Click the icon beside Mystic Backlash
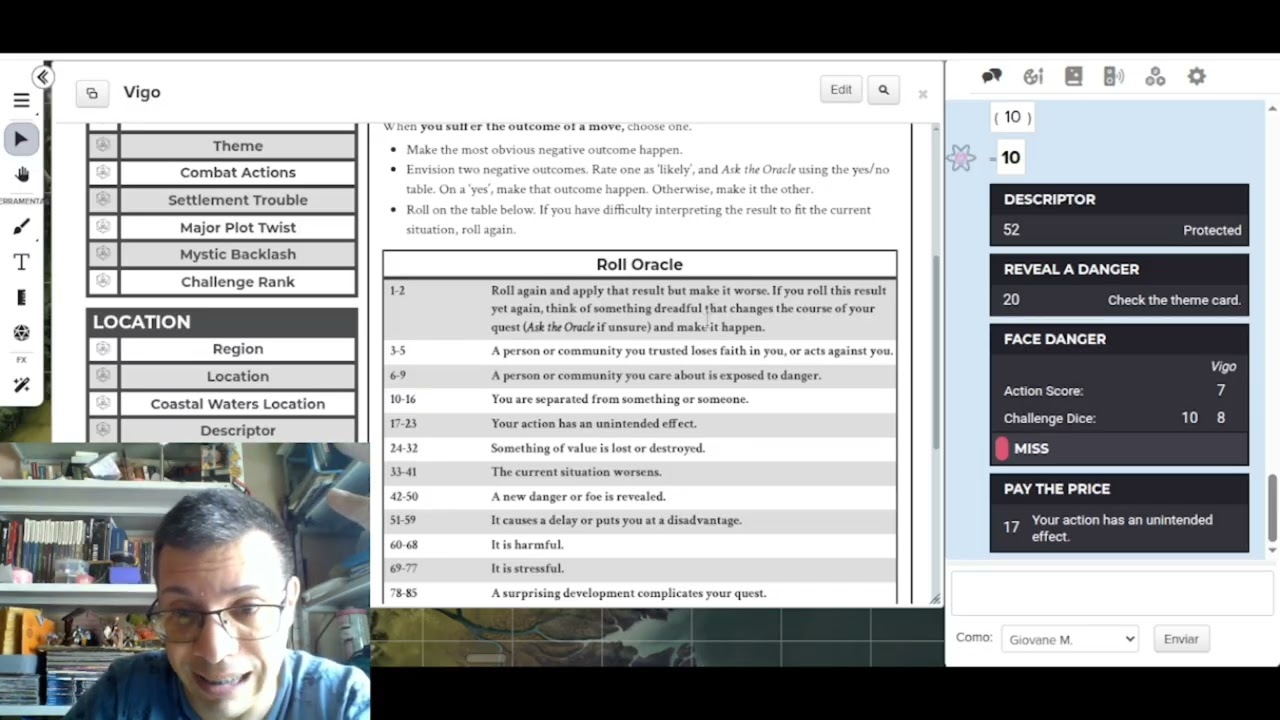 103,255
